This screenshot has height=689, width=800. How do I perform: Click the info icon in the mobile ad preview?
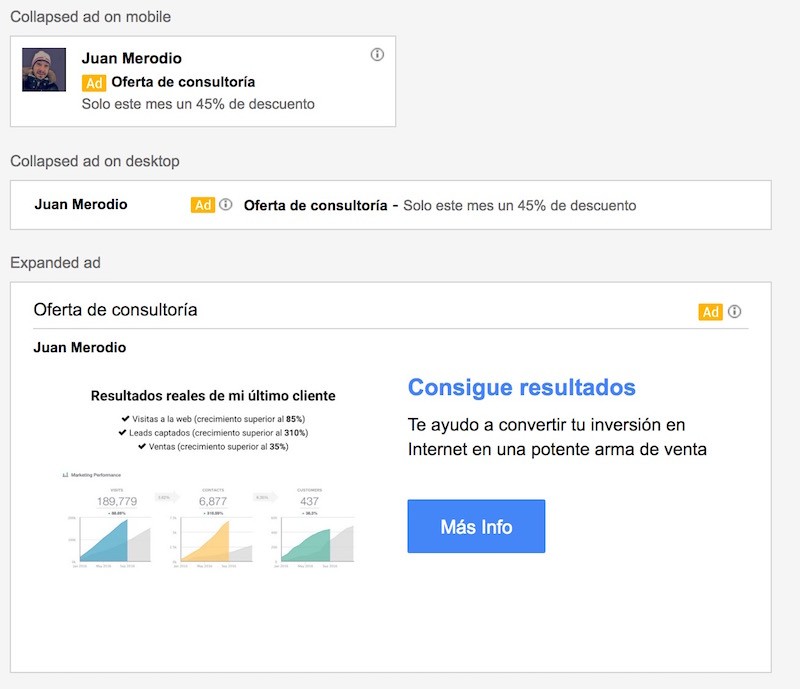[377, 55]
